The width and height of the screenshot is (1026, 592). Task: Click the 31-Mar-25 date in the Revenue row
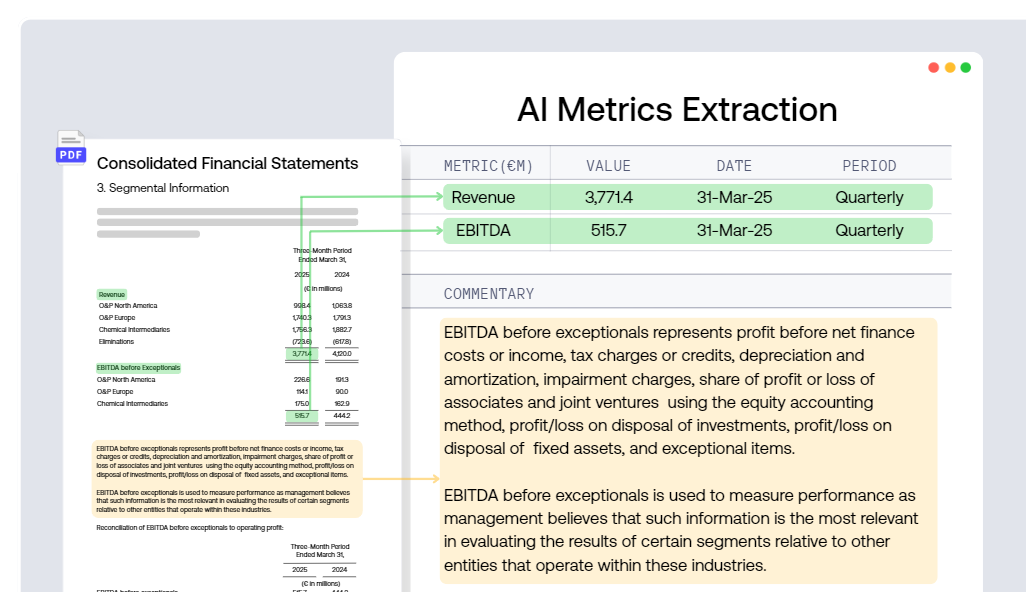pyautogui.click(x=734, y=198)
